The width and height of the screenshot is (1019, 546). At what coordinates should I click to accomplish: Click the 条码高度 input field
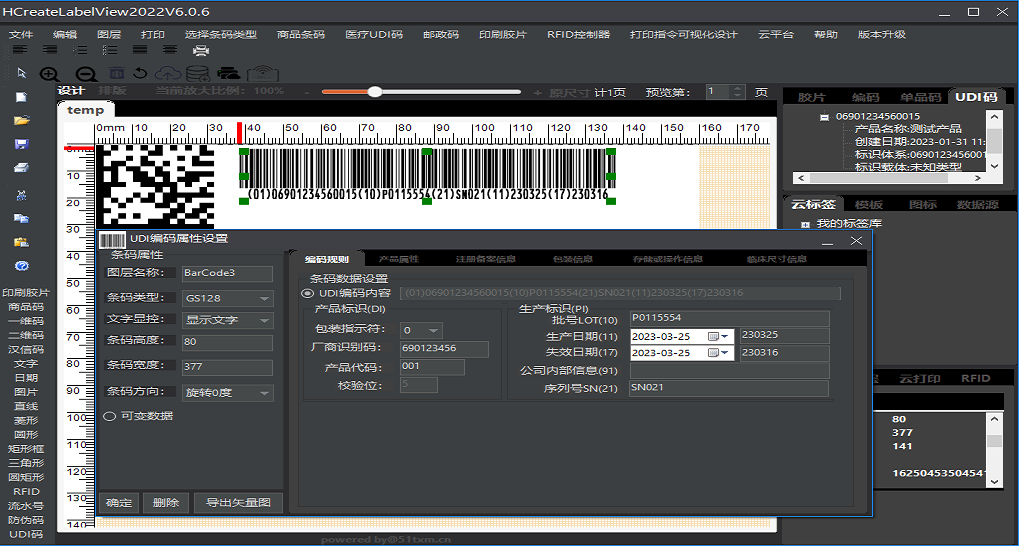point(227,342)
